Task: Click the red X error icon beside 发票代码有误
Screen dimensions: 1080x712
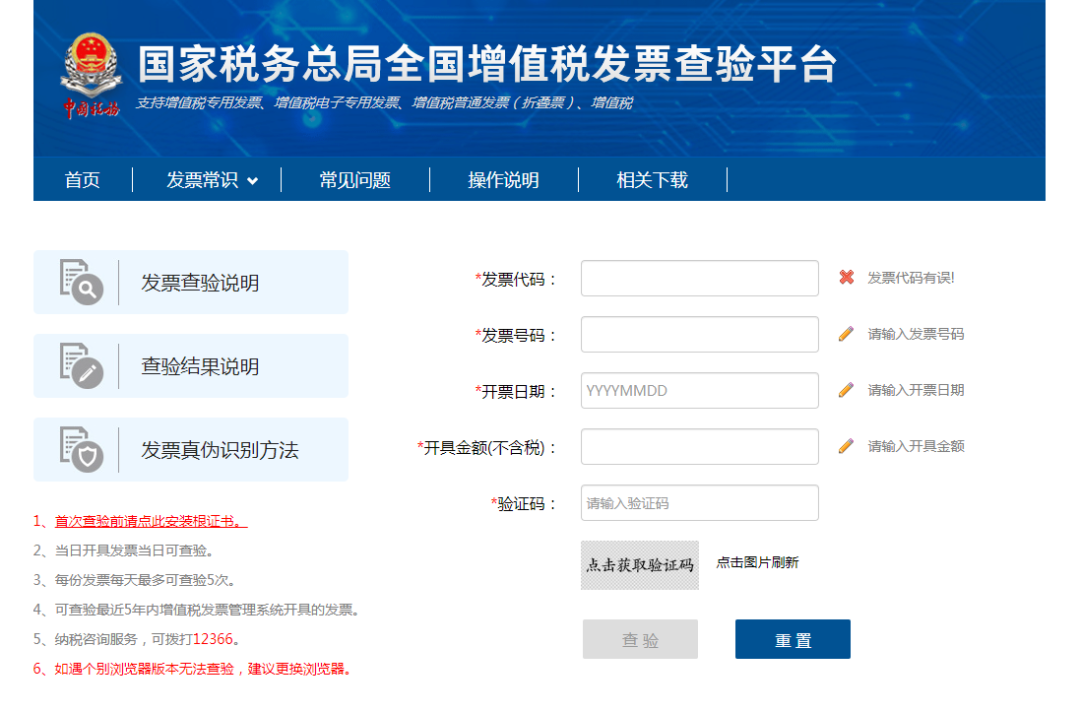Action: [x=847, y=278]
